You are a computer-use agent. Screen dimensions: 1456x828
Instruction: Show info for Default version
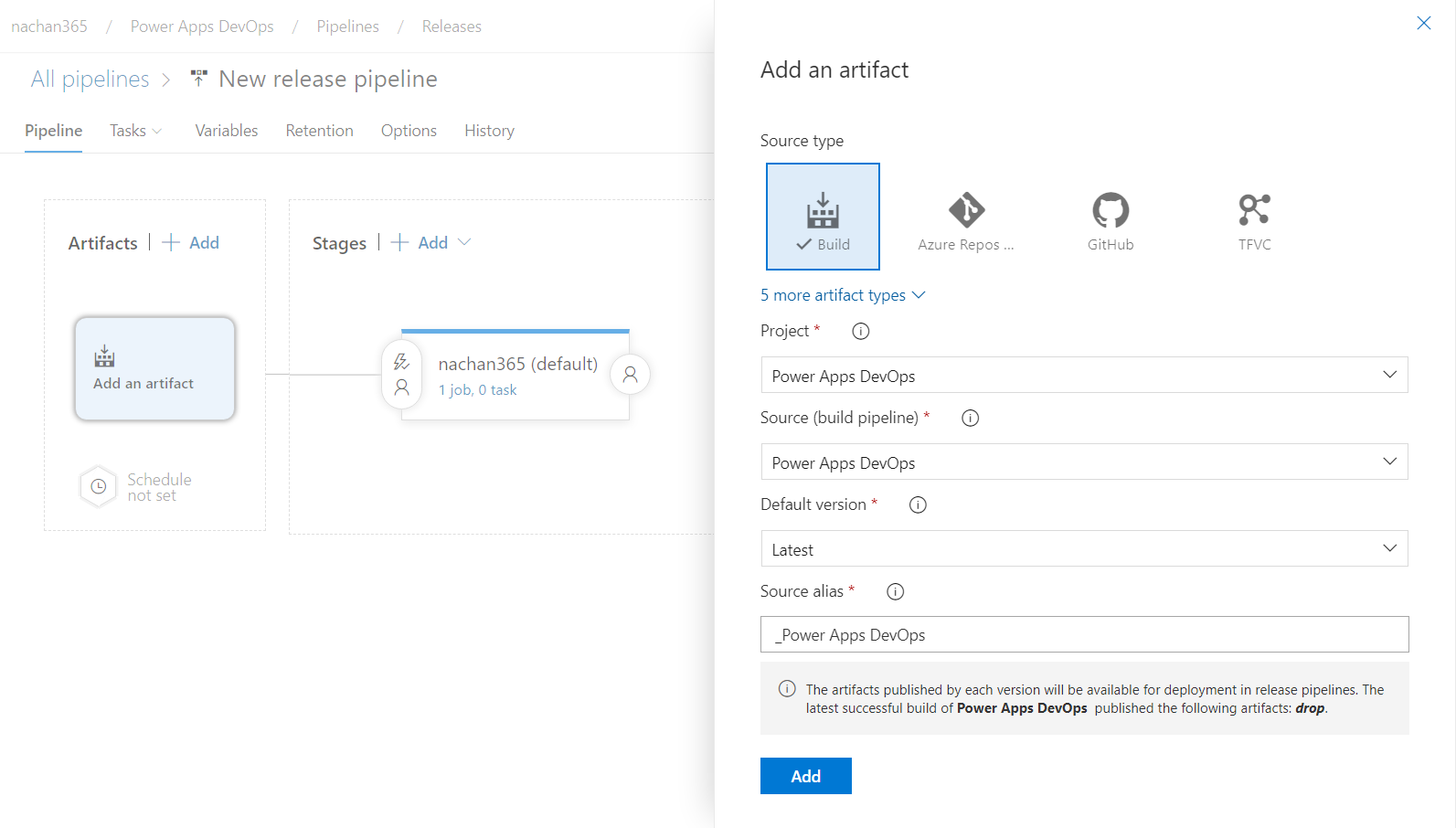[x=918, y=504]
